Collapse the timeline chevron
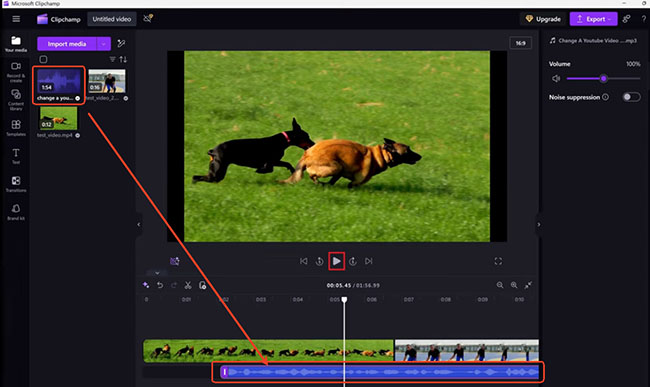The width and height of the screenshot is (650, 387). tap(157, 273)
